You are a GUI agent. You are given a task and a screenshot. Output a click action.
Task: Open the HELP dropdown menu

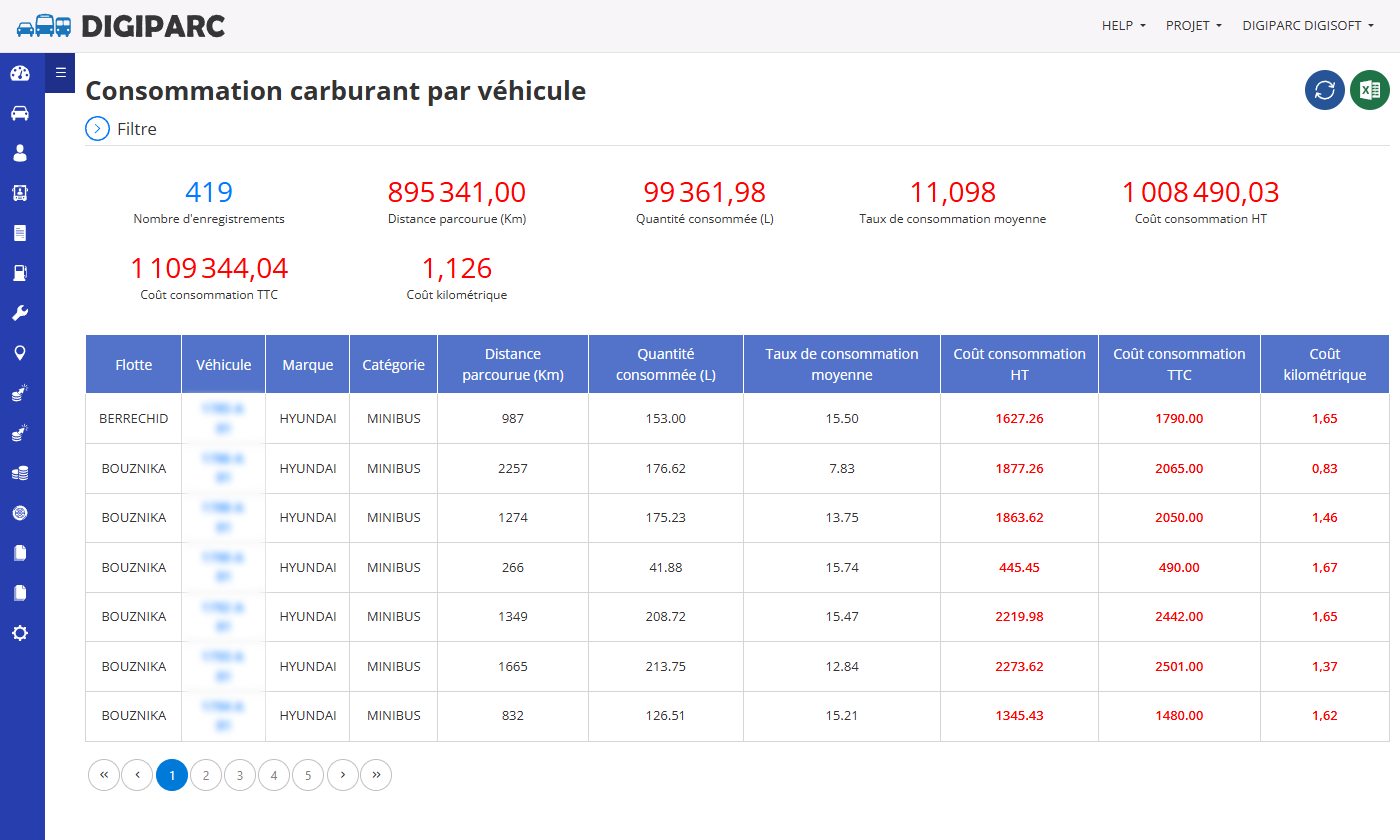1124,26
